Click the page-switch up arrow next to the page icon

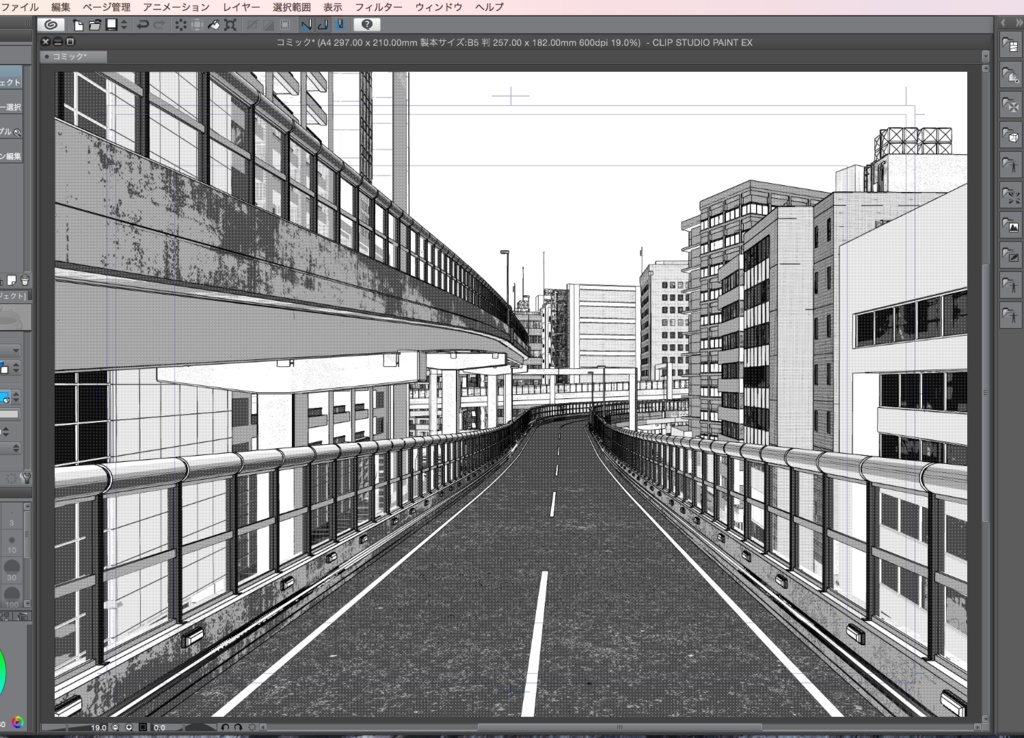point(124,21)
